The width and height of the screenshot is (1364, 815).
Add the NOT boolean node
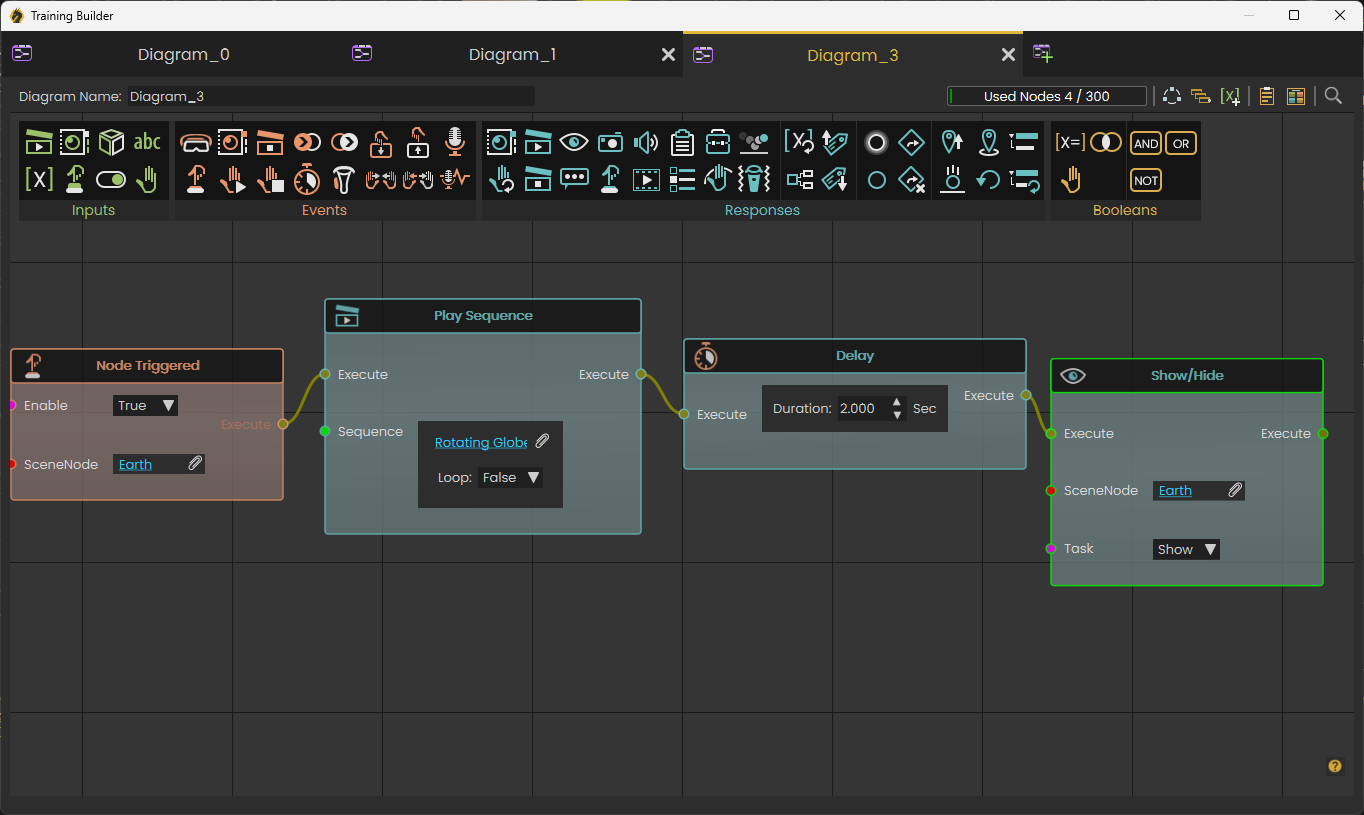tap(1146, 180)
